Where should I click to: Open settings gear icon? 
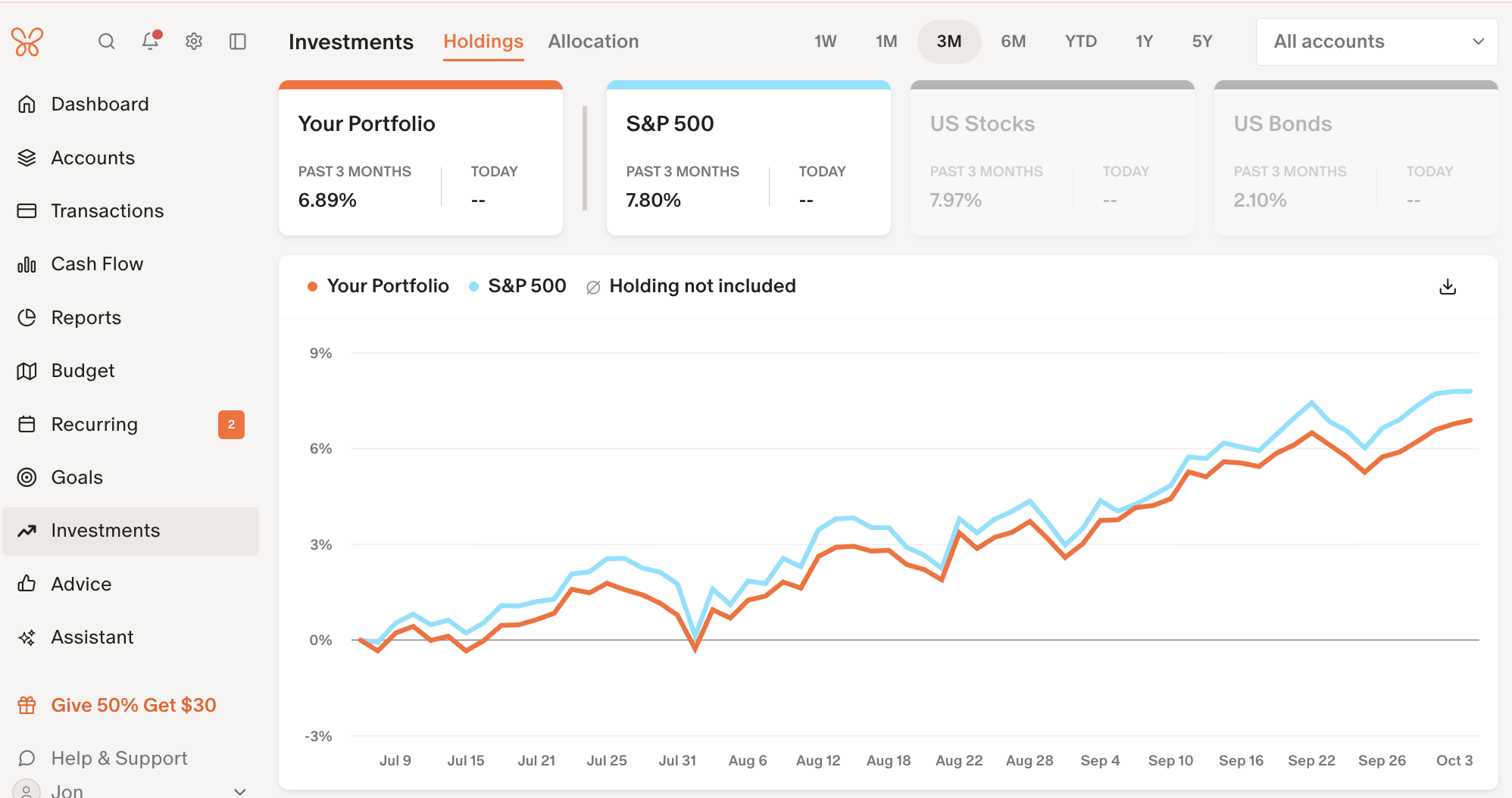coord(194,42)
